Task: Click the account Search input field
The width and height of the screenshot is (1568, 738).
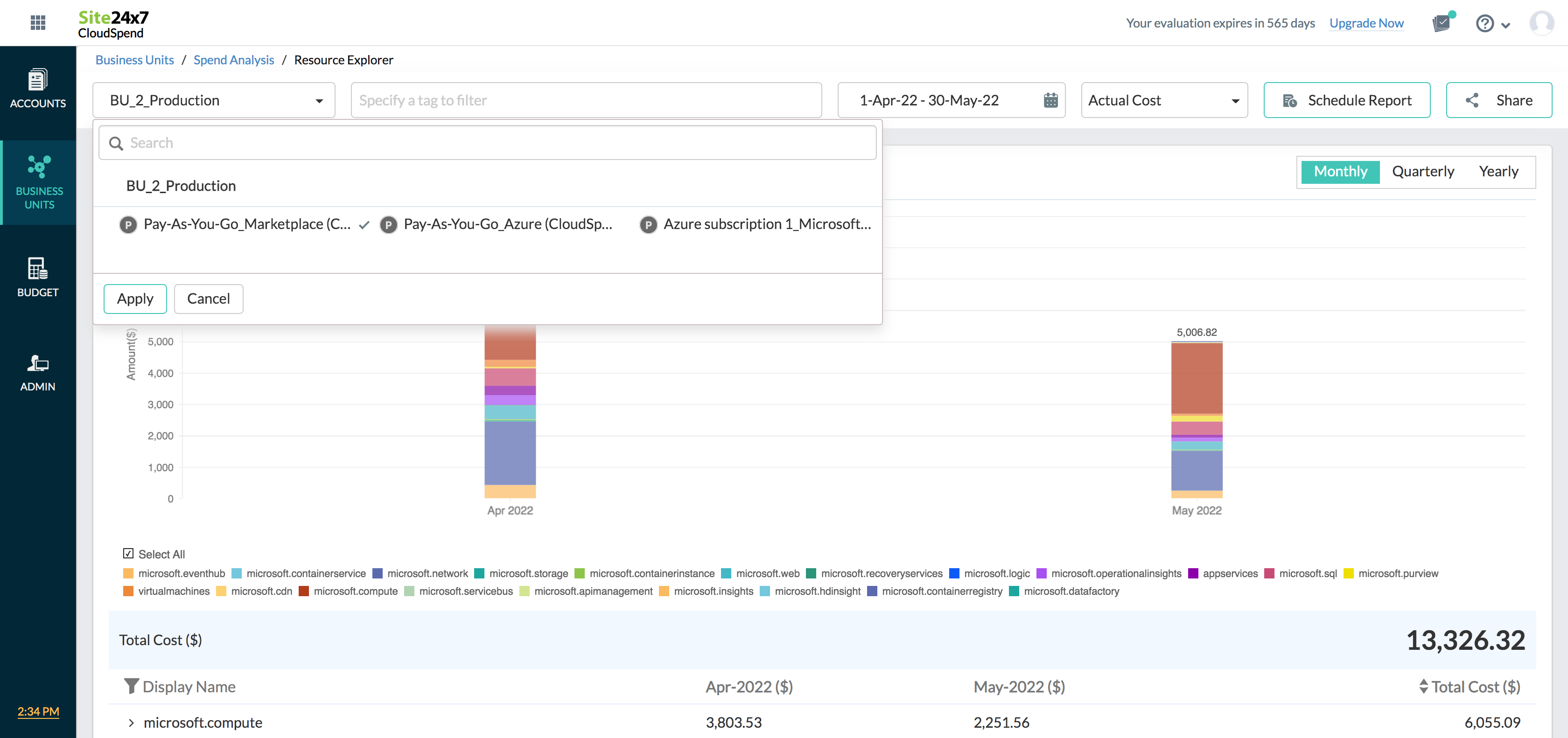Action: (487, 143)
